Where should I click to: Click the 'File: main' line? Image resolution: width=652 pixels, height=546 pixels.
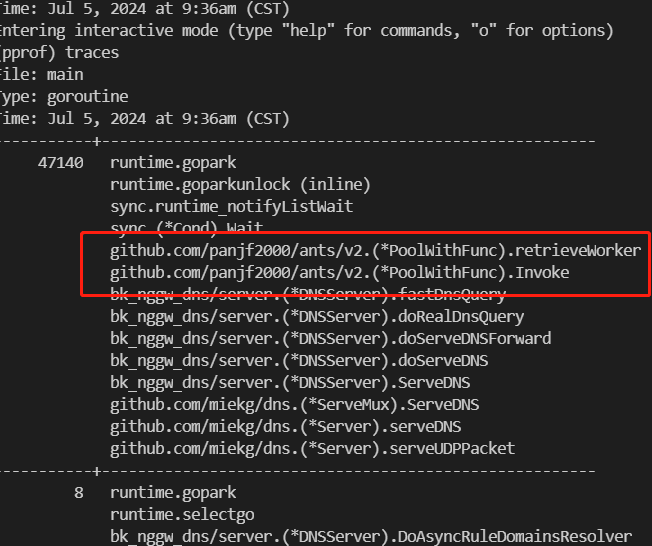[x=42, y=75]
